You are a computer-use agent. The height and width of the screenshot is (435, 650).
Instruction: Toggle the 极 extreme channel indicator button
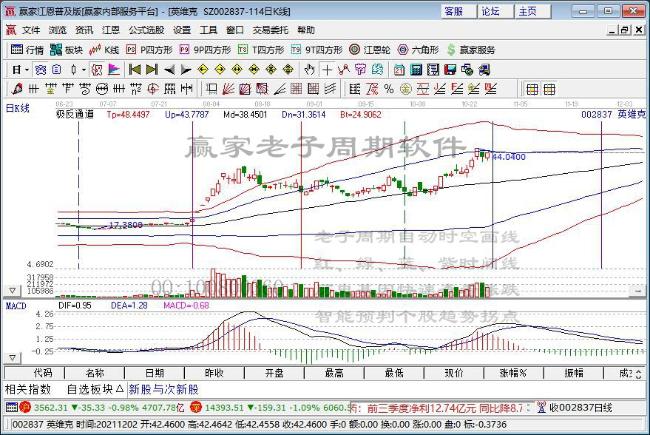coord(97,70)
